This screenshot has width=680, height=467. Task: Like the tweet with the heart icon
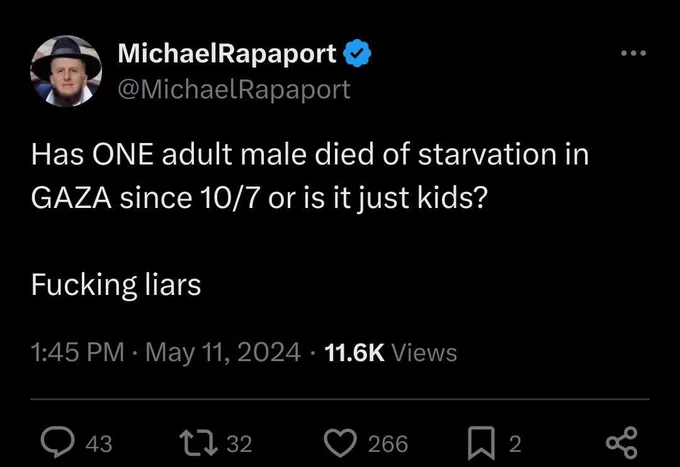(x=340, y=444)
